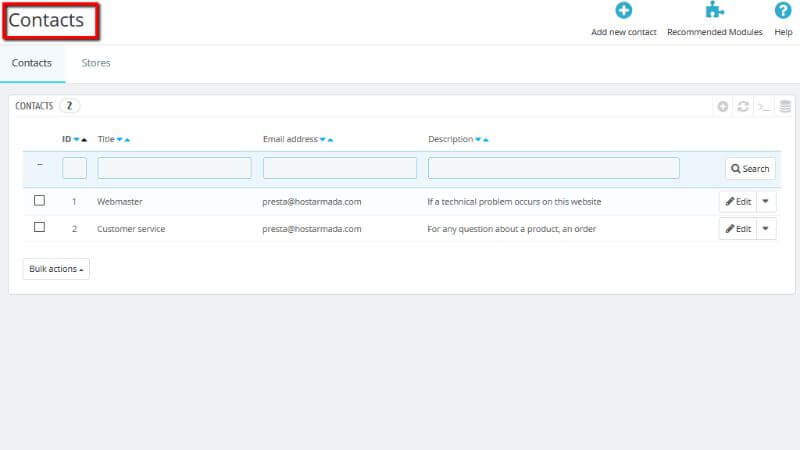Focus the Title filter field
The height and width of the screenshot is (450, 800).
pos(174,168)
